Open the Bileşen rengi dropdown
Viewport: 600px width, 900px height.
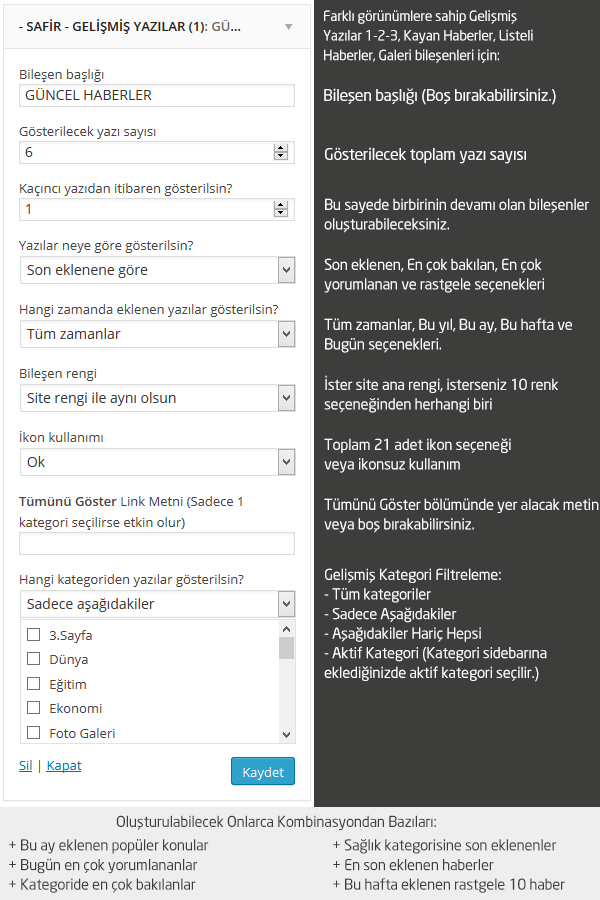point(157,398)
